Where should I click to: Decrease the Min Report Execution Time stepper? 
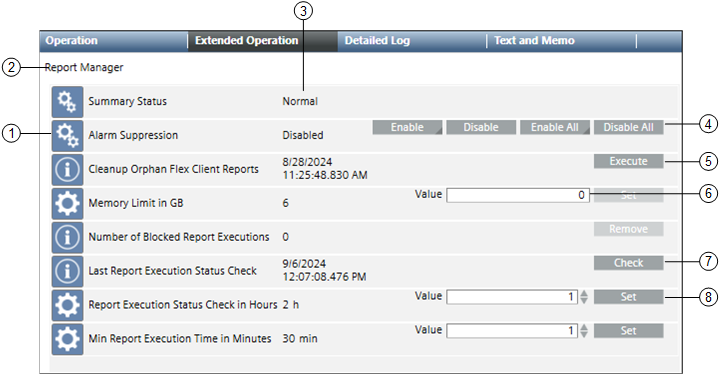584,334
